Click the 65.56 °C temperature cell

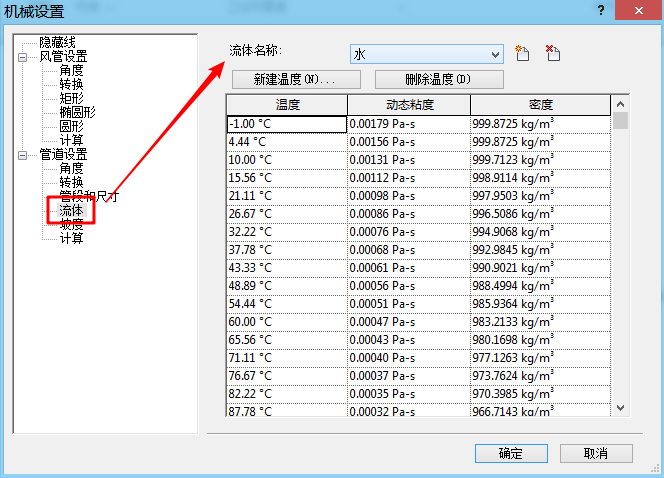pyautogui.click(x=287, y=340)
